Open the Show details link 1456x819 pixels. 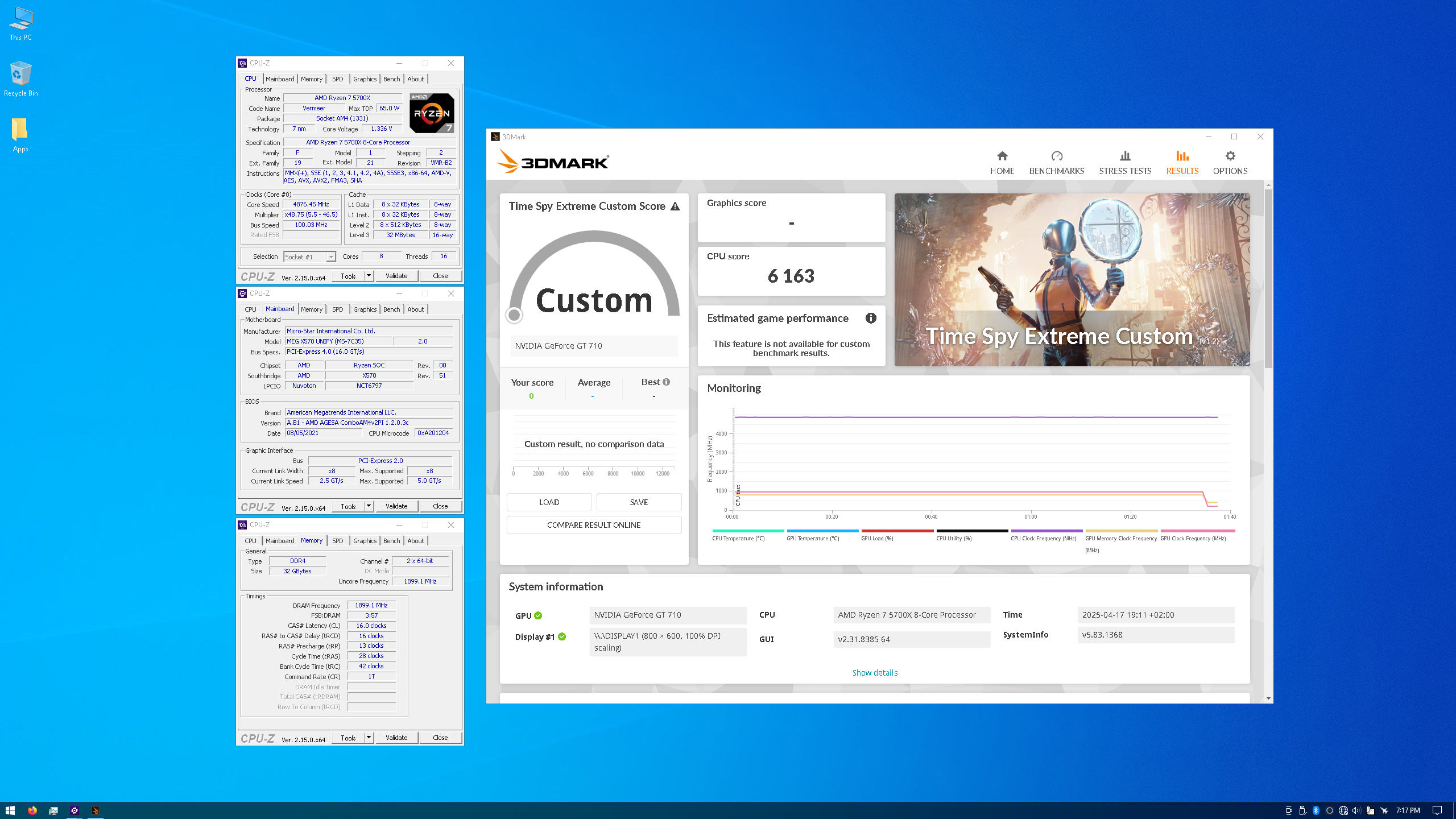[875, 673]
